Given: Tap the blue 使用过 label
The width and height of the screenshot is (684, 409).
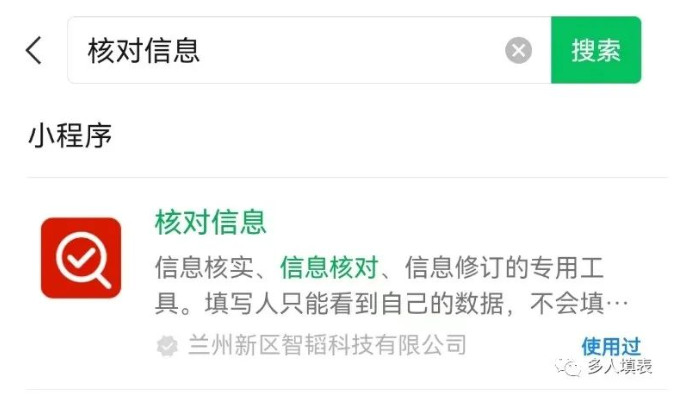Looking at the screenshot, I should pos(611,347).
